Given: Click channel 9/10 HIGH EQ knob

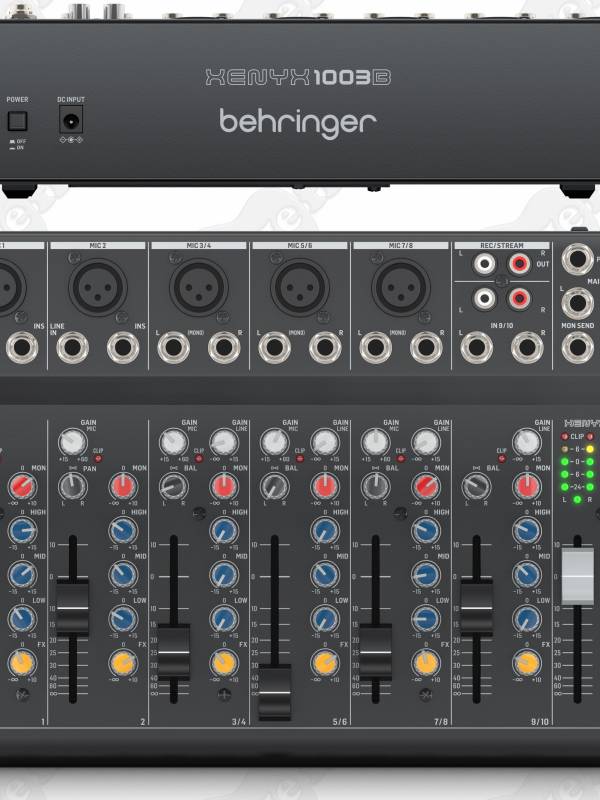Looking at the screenshot, I should tap(527, 531).
